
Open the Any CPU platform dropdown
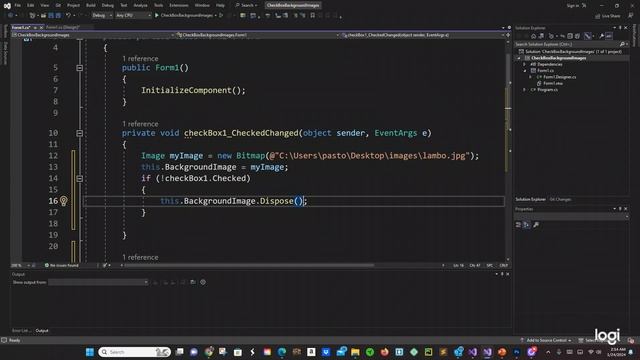[133, 16]
